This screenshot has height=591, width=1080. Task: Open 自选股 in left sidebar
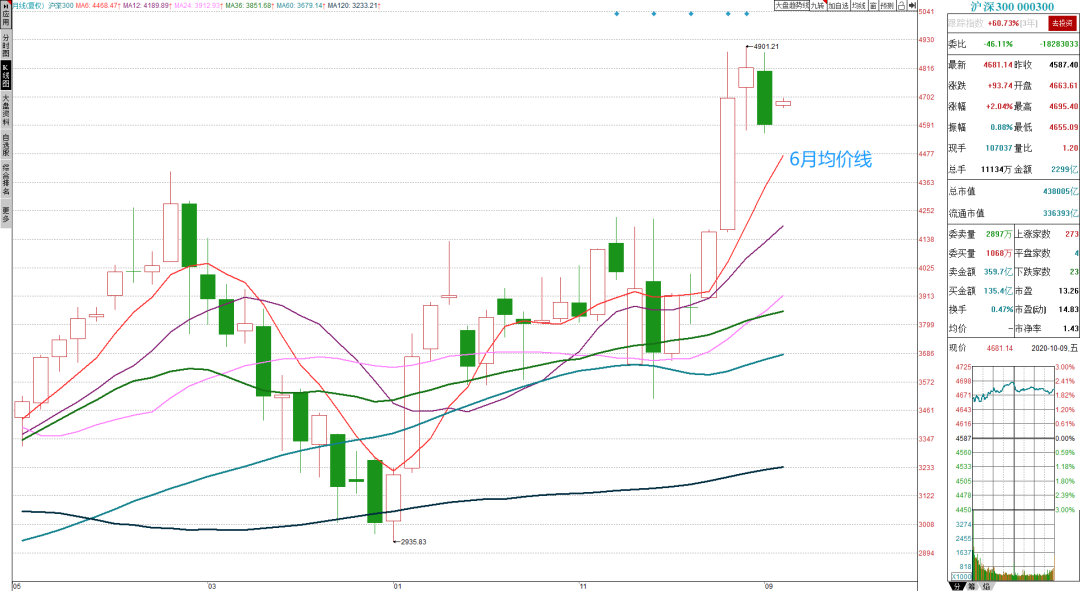[6, 146]
